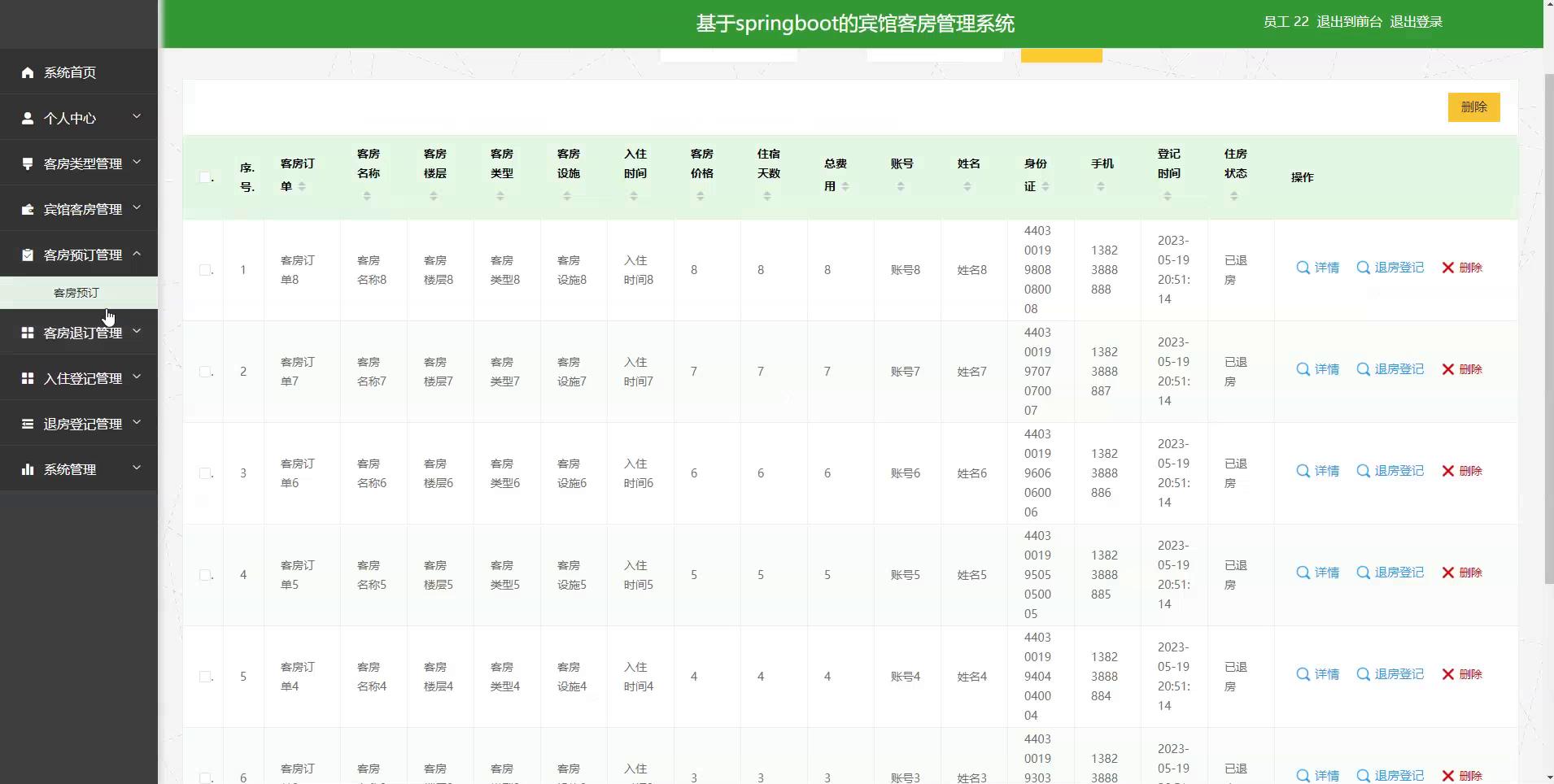1554x784 pixels.
Task: Sort by 客房价格 column arrows
Action: [x=701, y=196]
